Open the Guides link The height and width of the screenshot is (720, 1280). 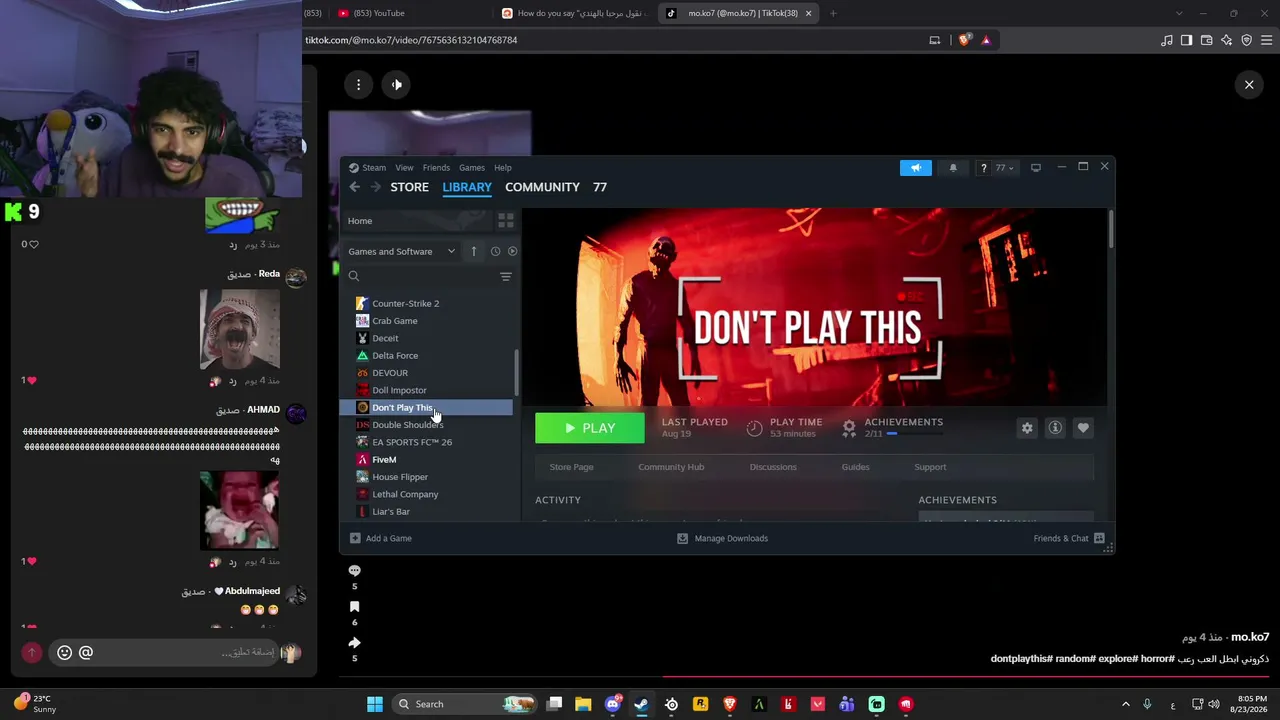coord(855,467)
